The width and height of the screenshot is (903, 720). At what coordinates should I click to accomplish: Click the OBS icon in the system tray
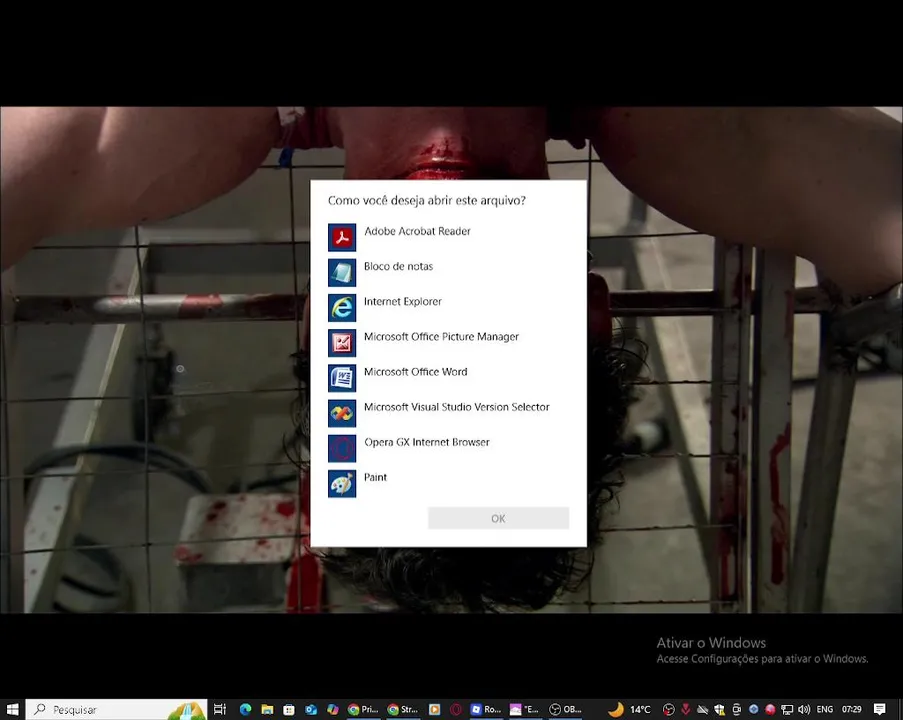tap(669, 709)
